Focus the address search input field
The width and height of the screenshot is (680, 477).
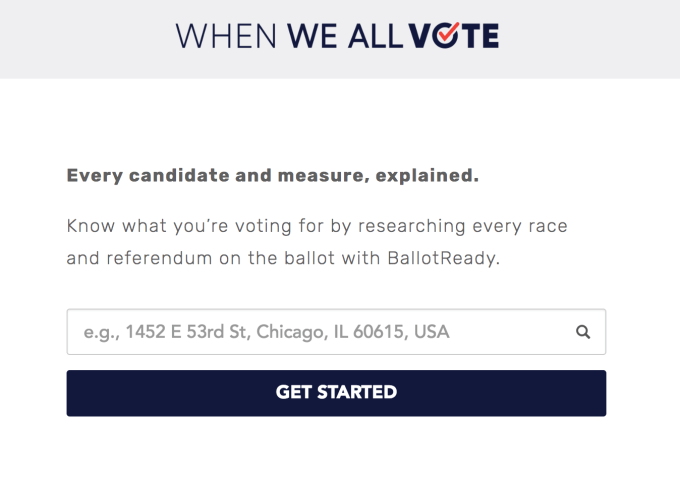[320, 332]
